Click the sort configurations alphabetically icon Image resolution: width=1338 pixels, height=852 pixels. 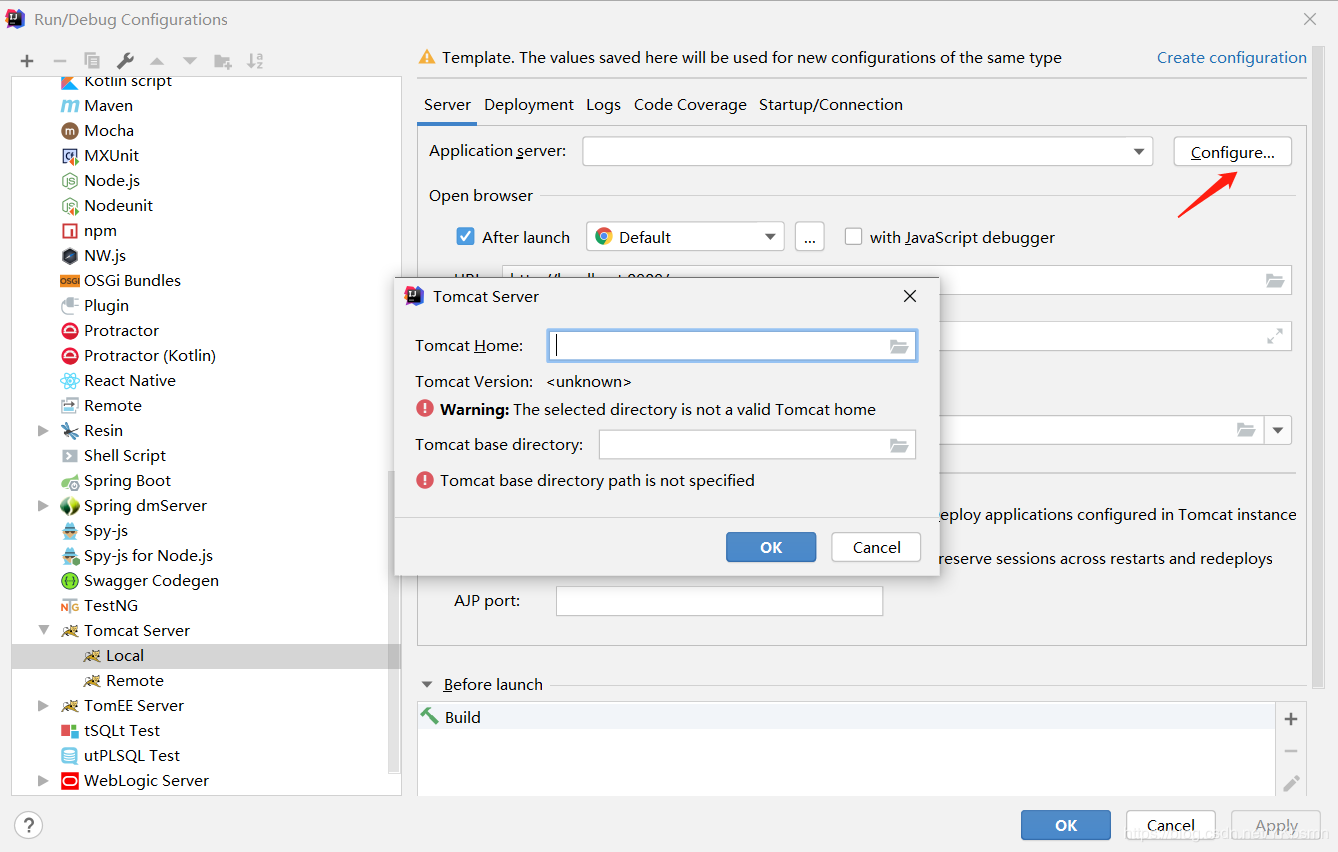coord(255,61)
